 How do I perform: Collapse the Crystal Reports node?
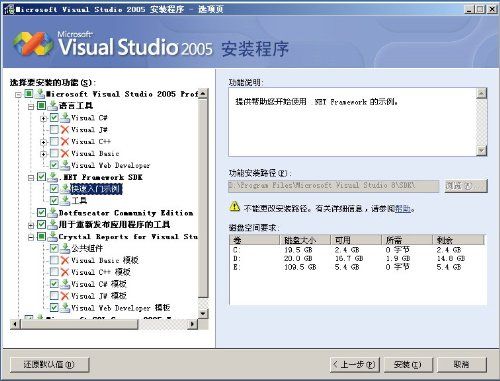pos(31,237)
